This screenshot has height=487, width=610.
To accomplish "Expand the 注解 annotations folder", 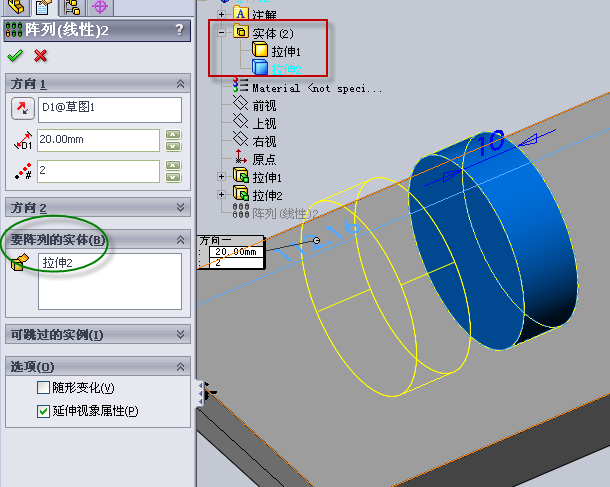I will point(221,15).
